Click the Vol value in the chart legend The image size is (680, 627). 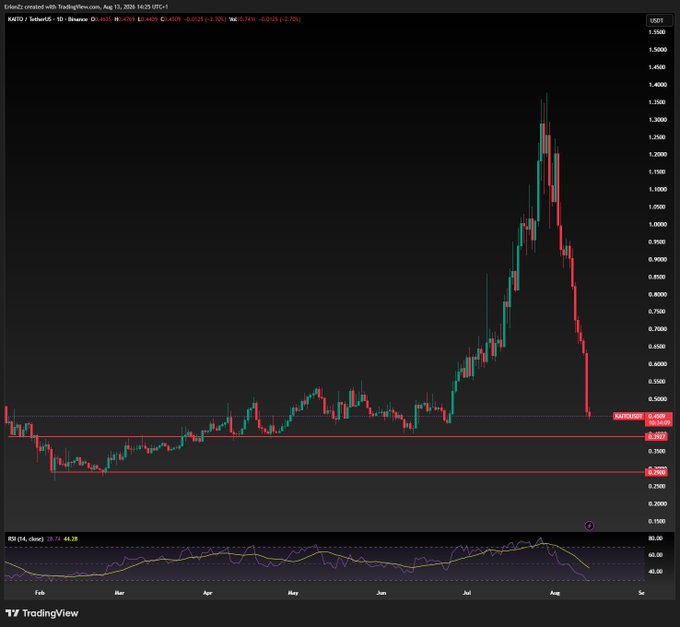tap(246, 19)
